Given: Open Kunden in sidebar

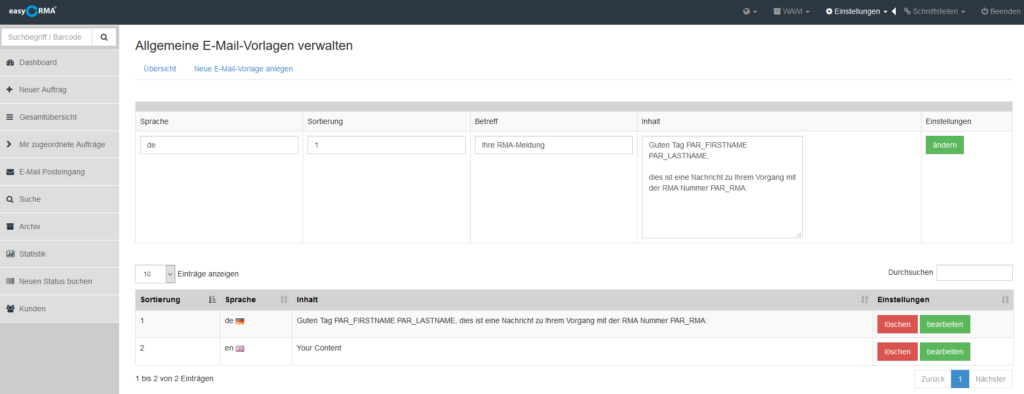Looking at the screenshot, I should [x=59, y=308].
